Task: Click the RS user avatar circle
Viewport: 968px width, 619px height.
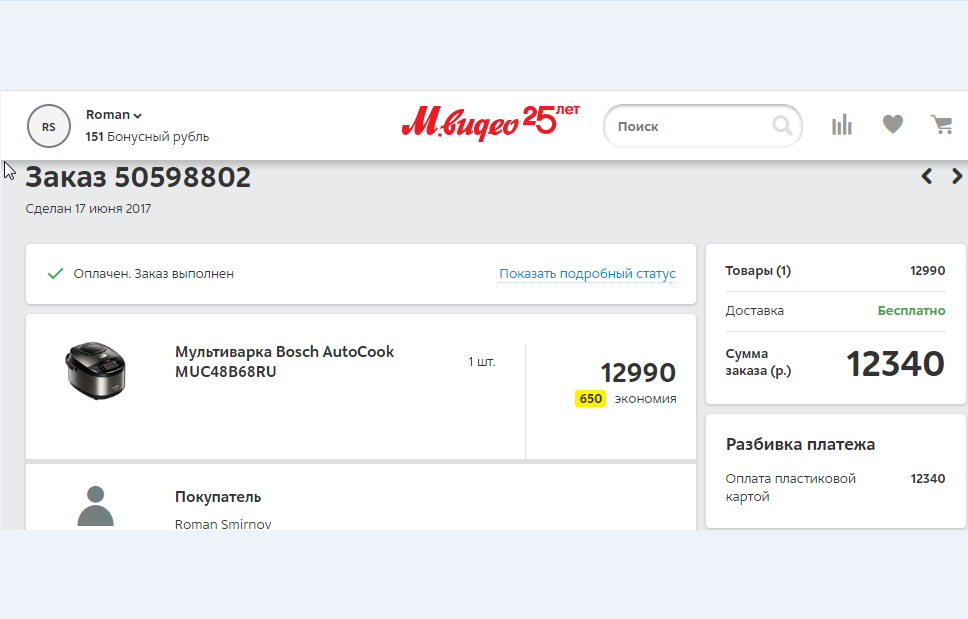Action: [49, 126]
